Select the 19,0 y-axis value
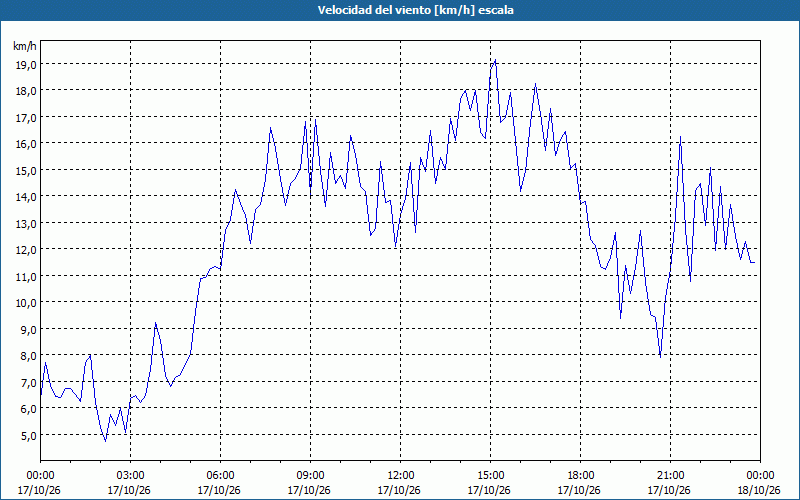The height and width of the screenshot is (500, 800). 26,65
